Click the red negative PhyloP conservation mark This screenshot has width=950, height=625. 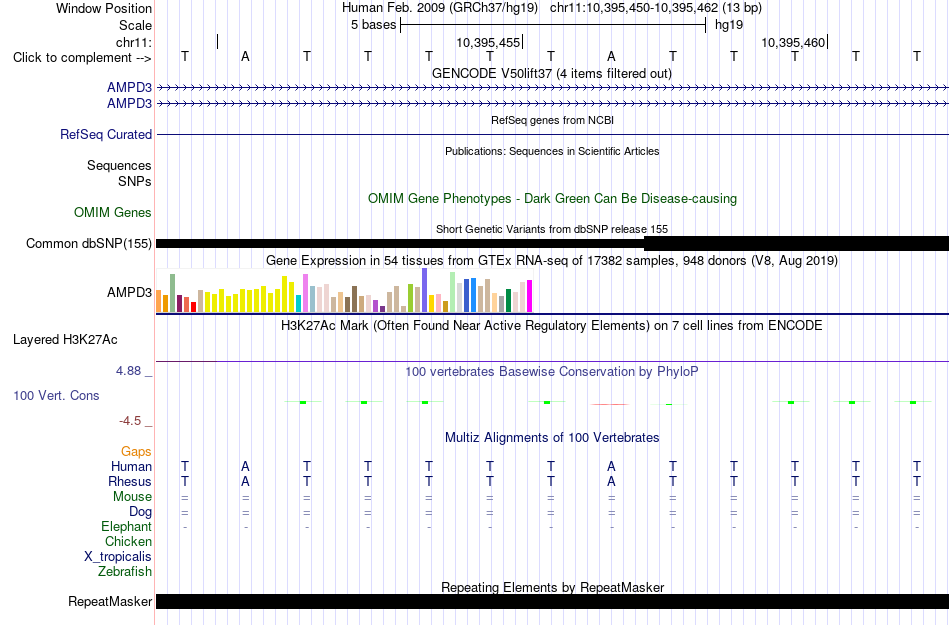pos(610,404)
